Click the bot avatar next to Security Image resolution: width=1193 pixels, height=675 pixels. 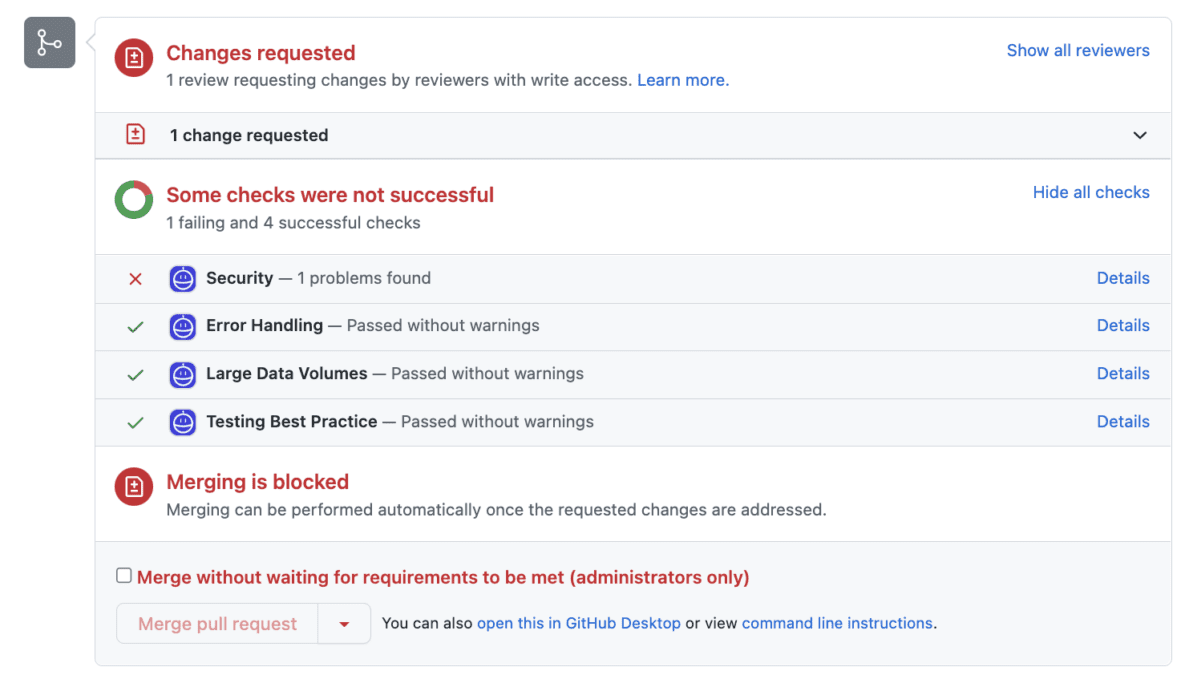click(183, 279)
